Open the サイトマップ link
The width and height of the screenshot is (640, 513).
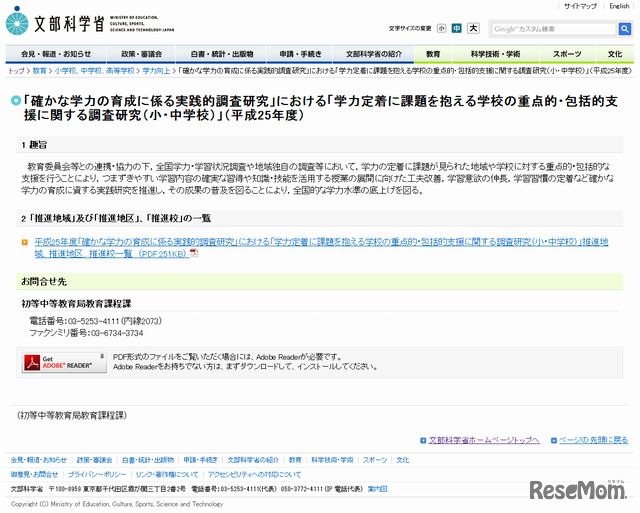tap(580, 6)
